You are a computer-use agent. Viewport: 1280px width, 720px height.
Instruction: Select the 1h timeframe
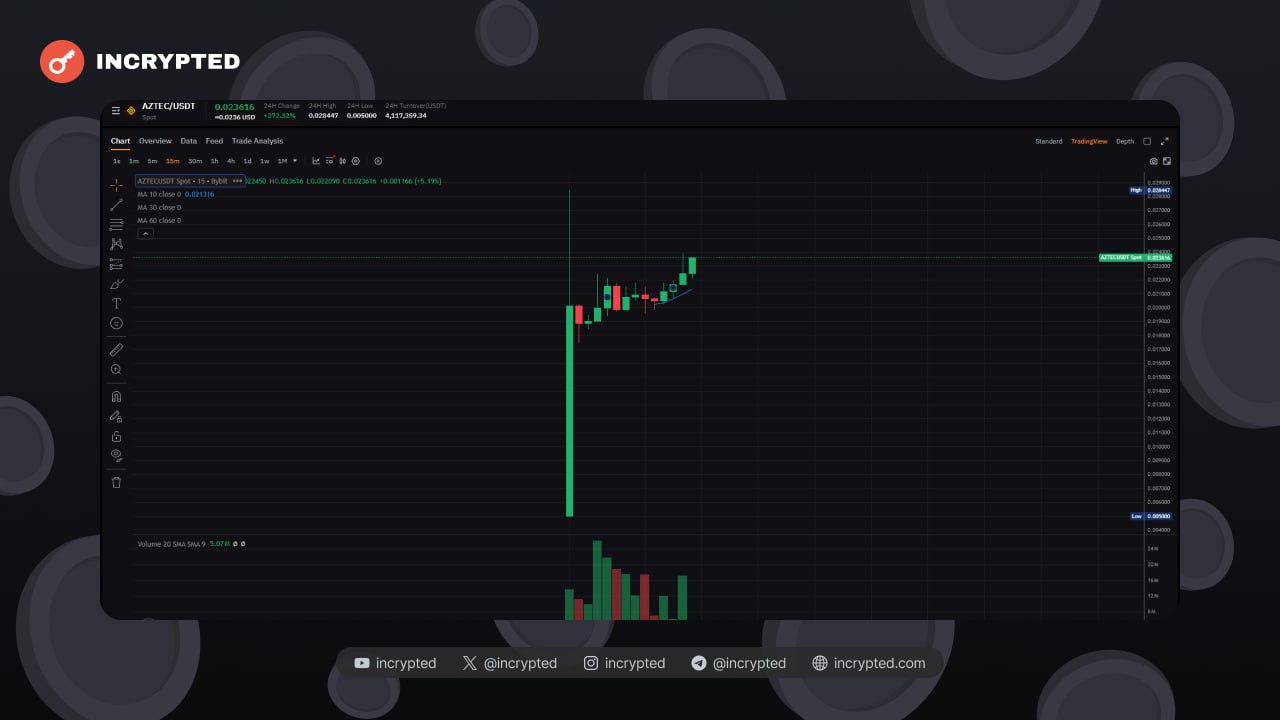pos(214,161)
